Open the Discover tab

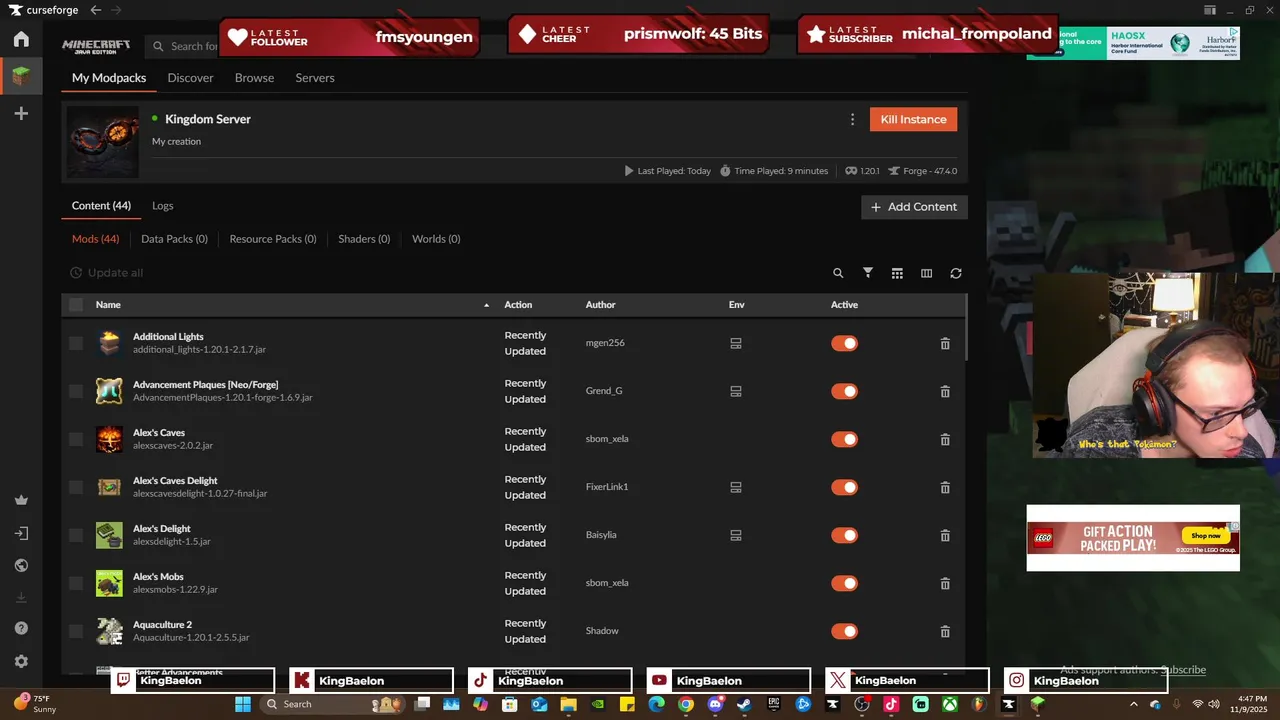[190, 78]
